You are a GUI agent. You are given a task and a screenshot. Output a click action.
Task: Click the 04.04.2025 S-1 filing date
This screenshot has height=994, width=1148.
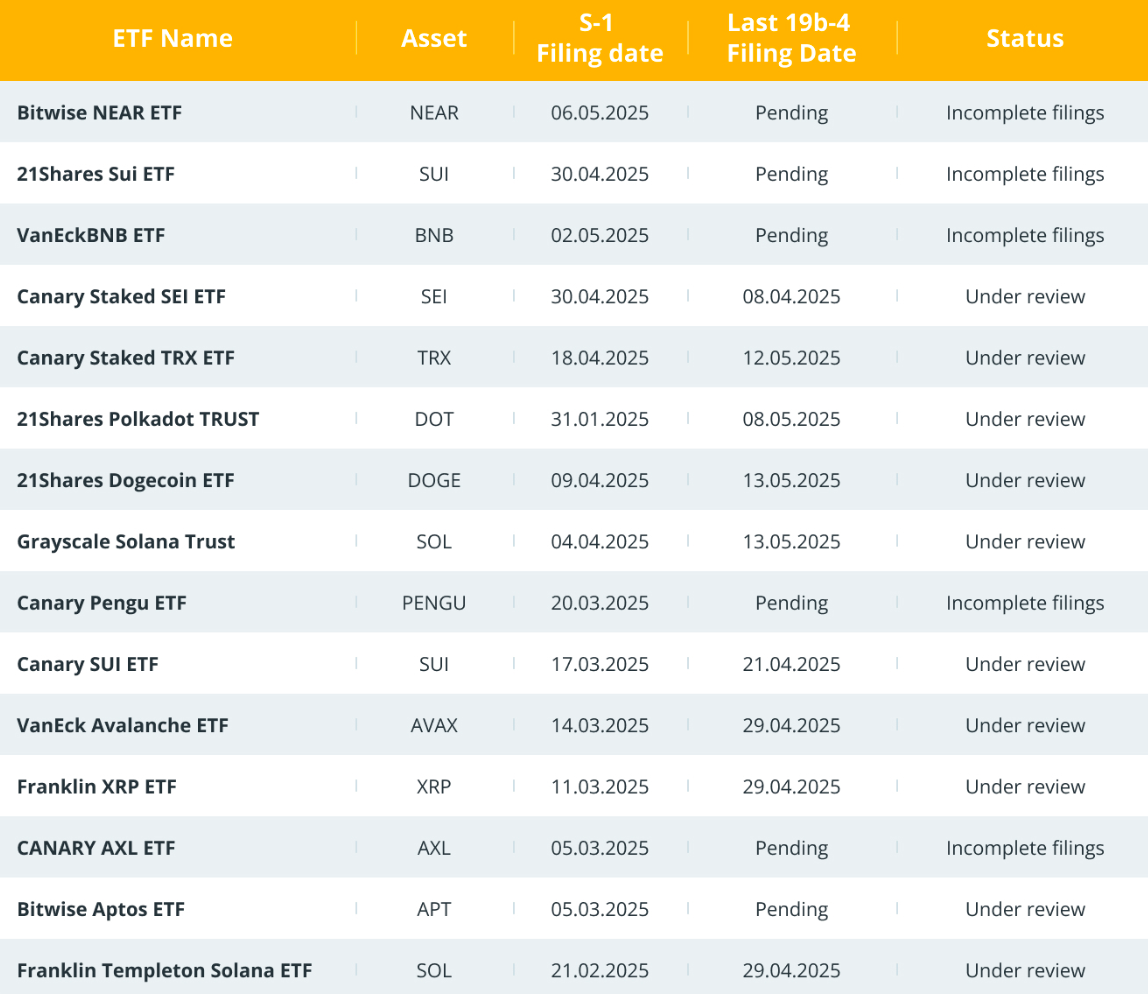click(600, 542)
